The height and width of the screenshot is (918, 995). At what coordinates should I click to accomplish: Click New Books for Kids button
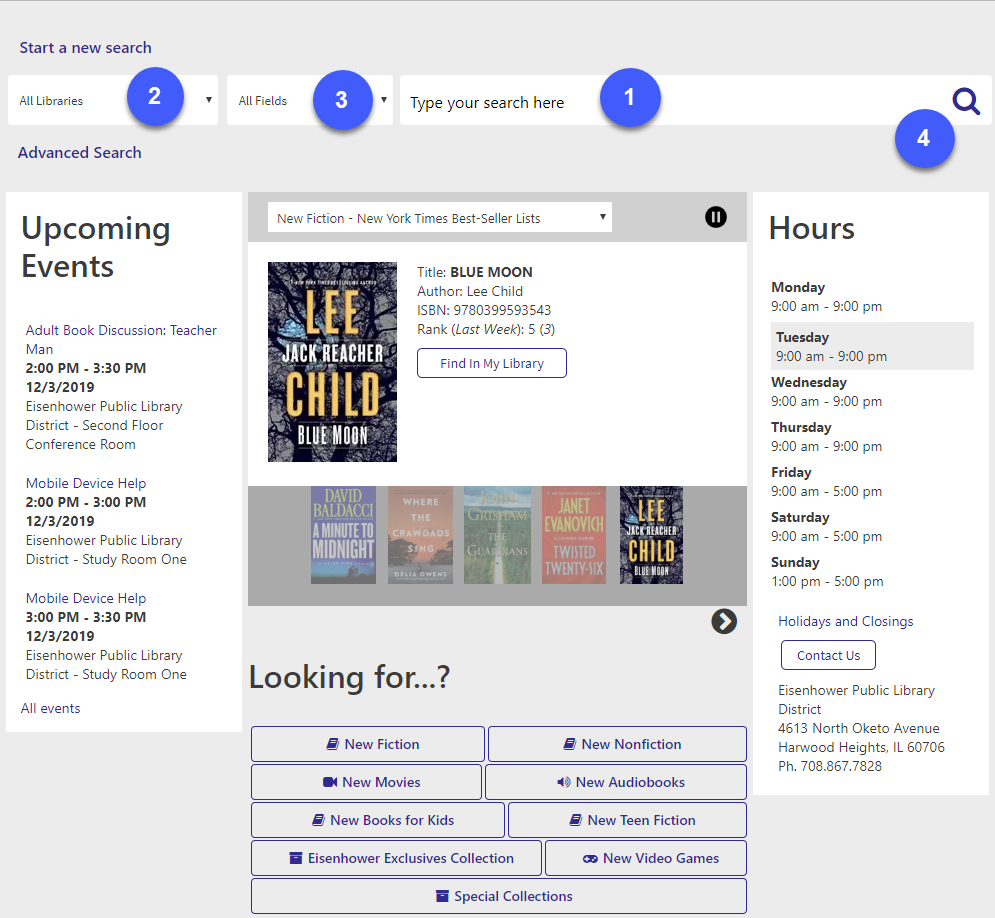pos(378,820)
